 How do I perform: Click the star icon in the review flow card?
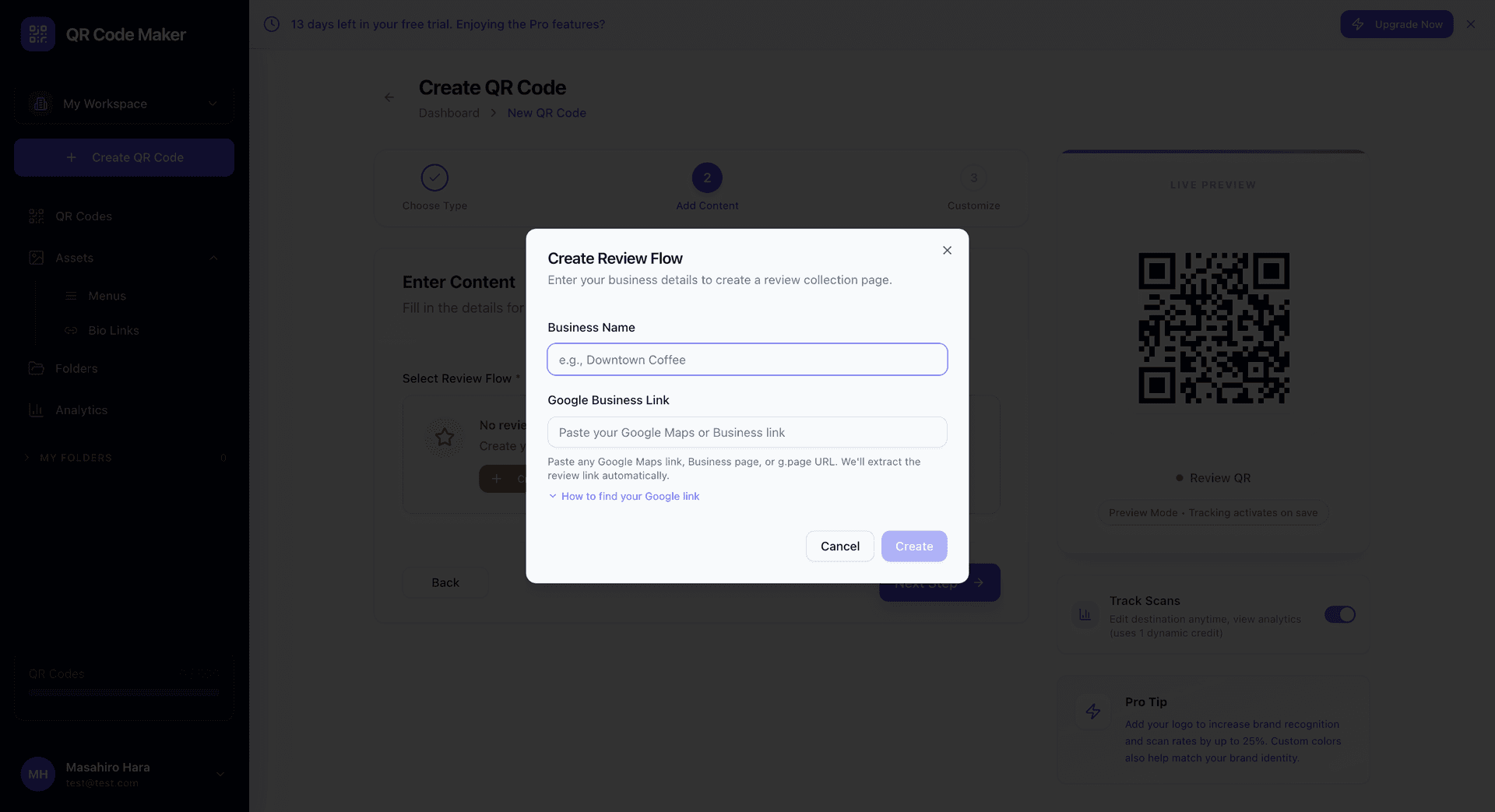click(444, 437)
